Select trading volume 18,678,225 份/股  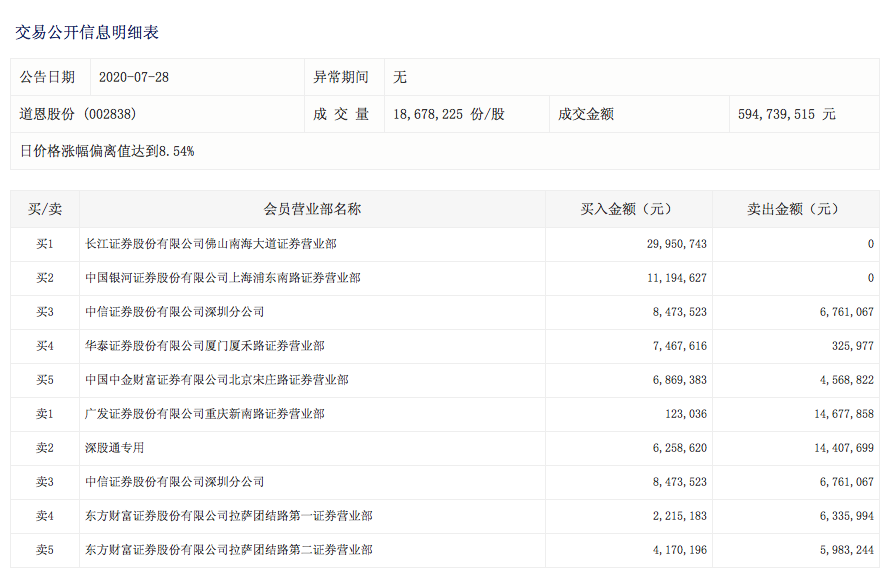point(449,114)
